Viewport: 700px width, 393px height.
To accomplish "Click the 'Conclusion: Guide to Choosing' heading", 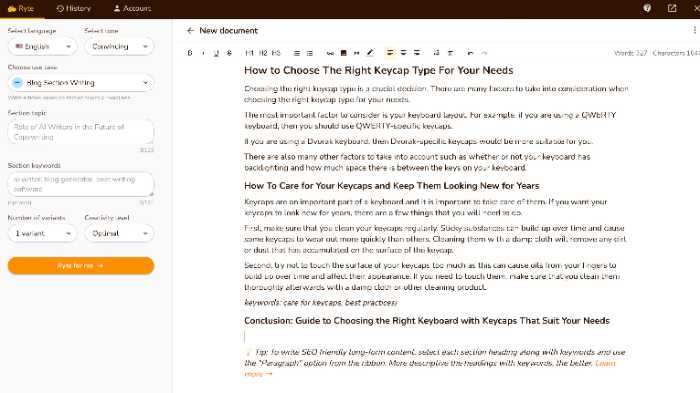I will 427,321.
